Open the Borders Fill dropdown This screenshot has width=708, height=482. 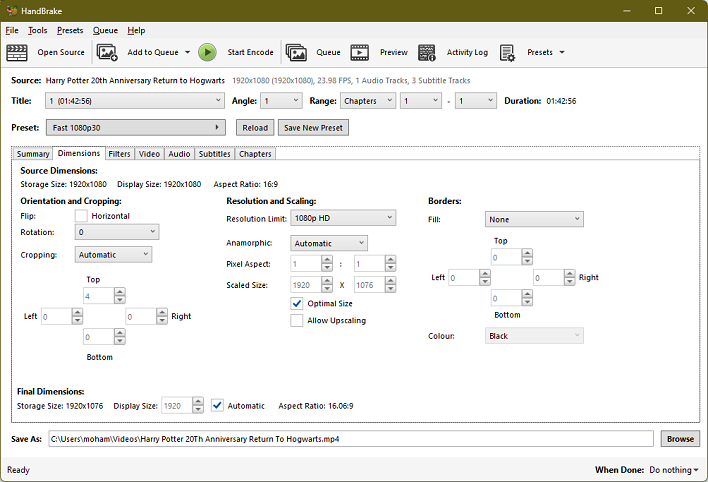[x=534, y=219]
